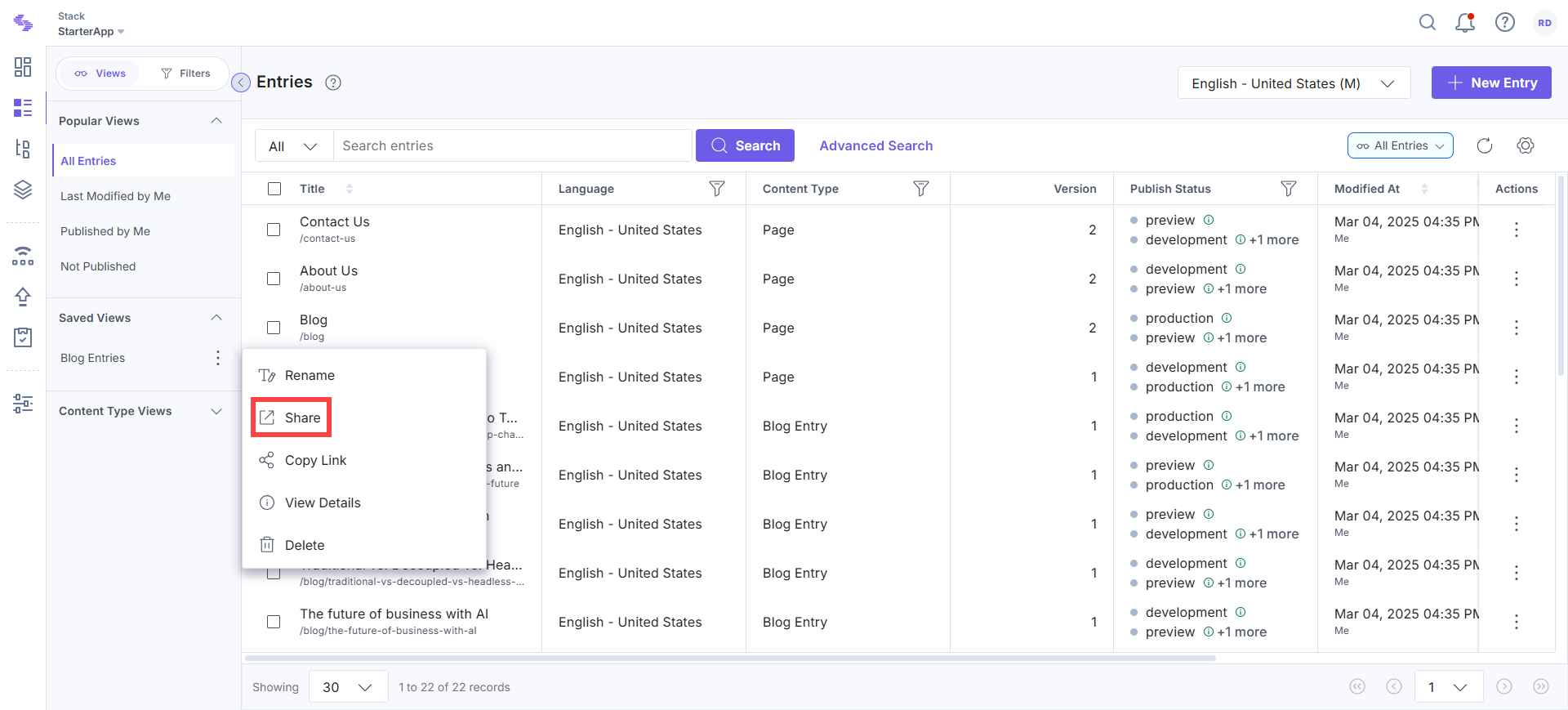Open the Content Models icon in sidebar
This screenshot has height=710, width=1568.
pyautogui.click(x=23, y=149)
